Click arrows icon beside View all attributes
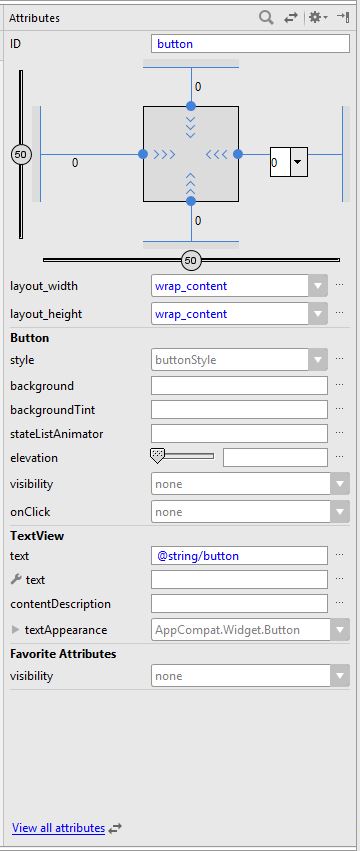This screenshot has height=851, width=360. point(115,829)
